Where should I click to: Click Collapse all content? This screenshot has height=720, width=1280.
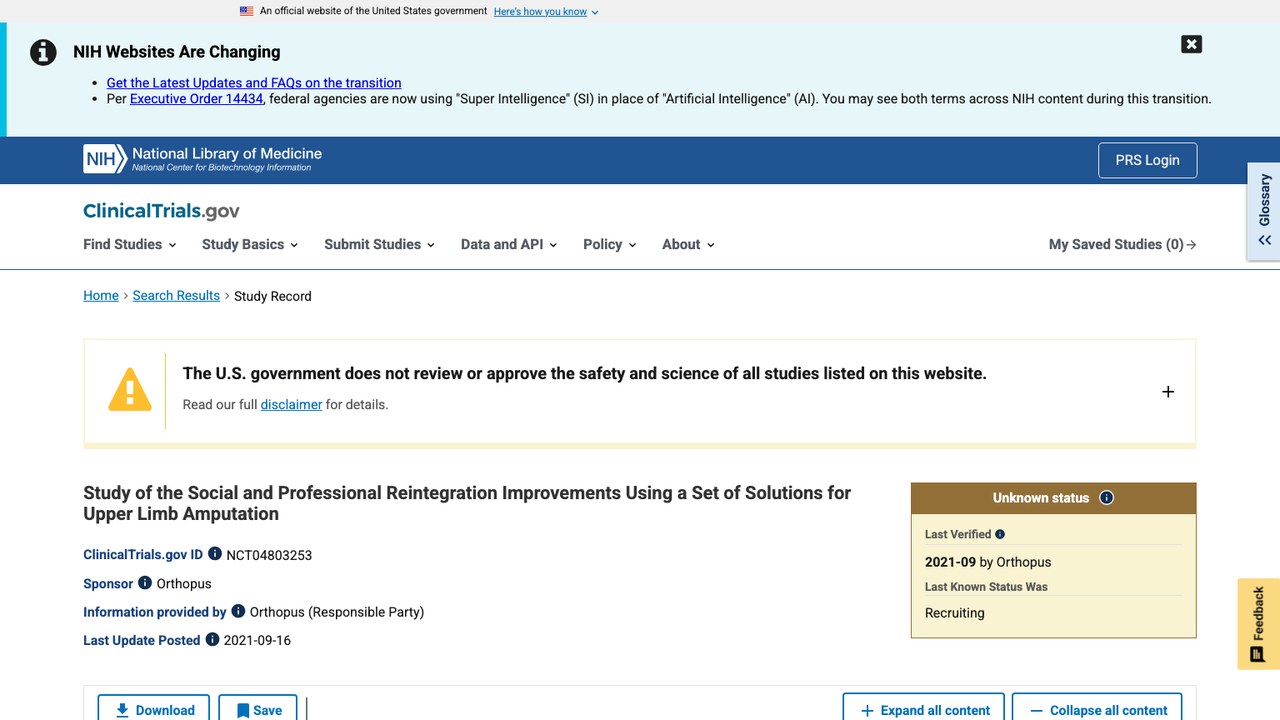pos(1097,708)
